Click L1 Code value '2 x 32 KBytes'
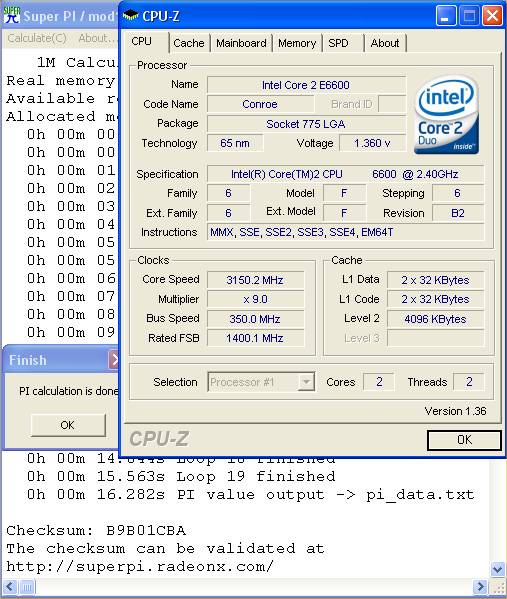This screenshot has width=507, height=599. (435, 299)
